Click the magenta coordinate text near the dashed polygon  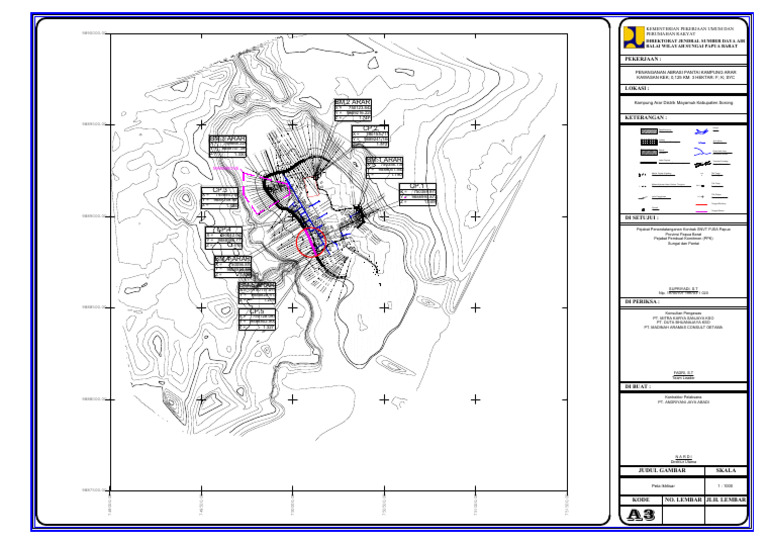(226, 168)
